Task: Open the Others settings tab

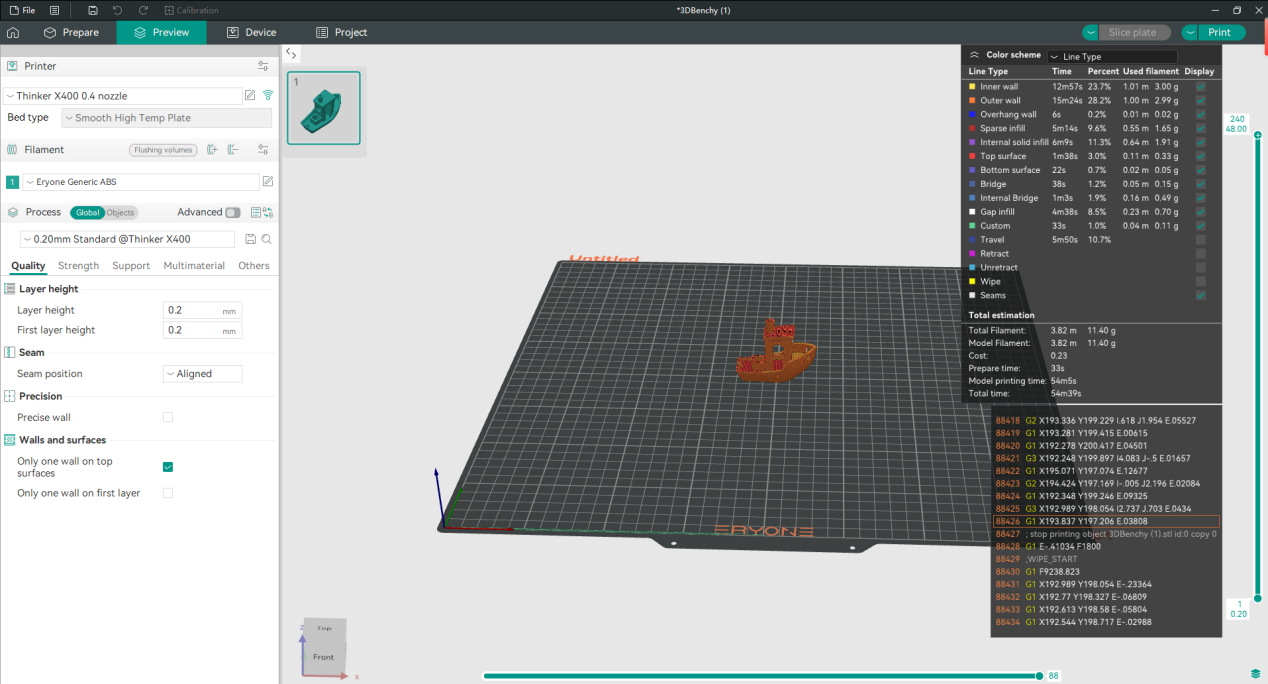Action: (254, 266)
